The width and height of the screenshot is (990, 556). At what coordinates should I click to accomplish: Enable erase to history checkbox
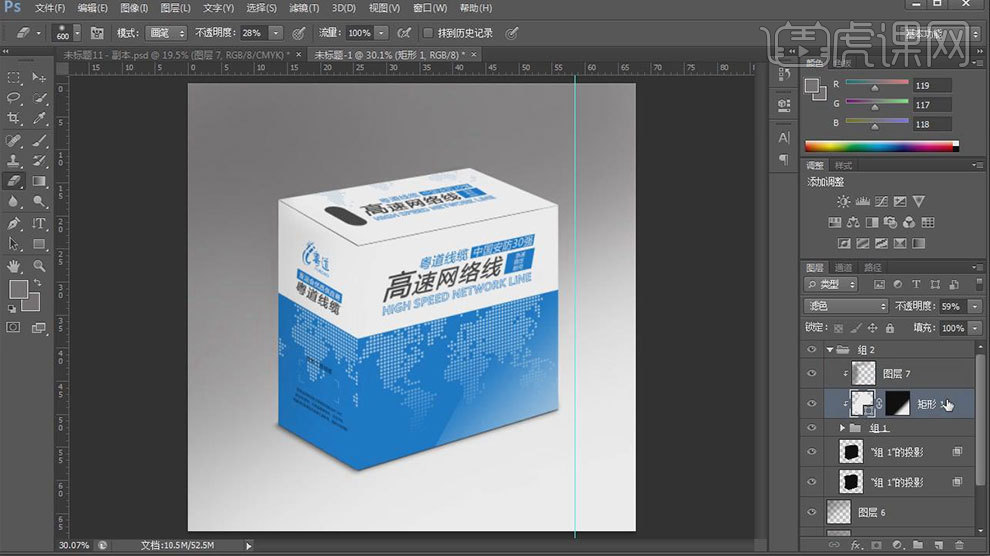pyautogui.click(x=428, y=33)
